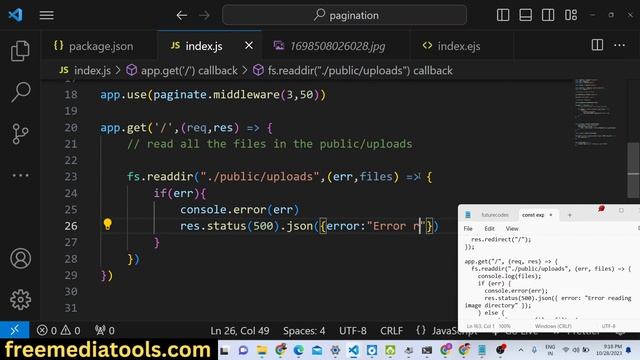Change encoding via UTF-8 in VS Code status bar
640x360 pixels.
point(353,331)
